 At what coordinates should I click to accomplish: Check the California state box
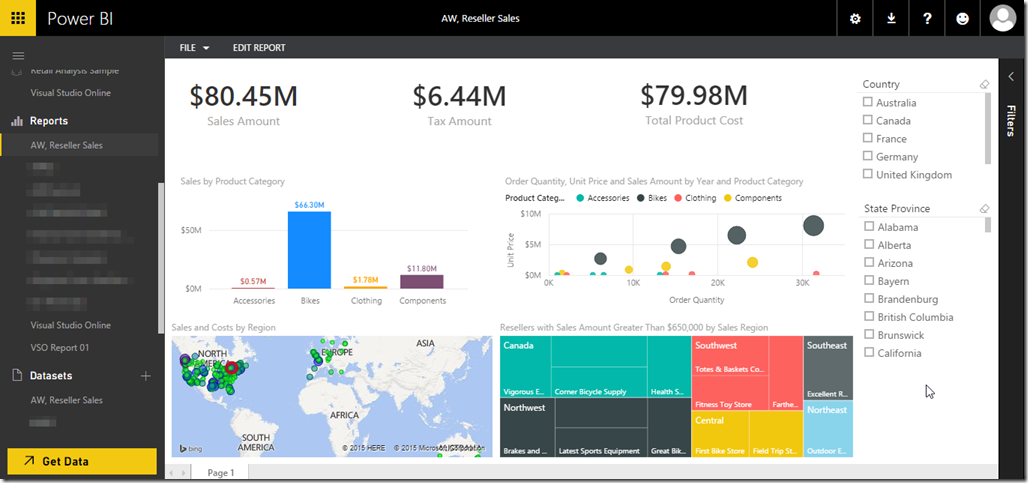coord(869,353)
